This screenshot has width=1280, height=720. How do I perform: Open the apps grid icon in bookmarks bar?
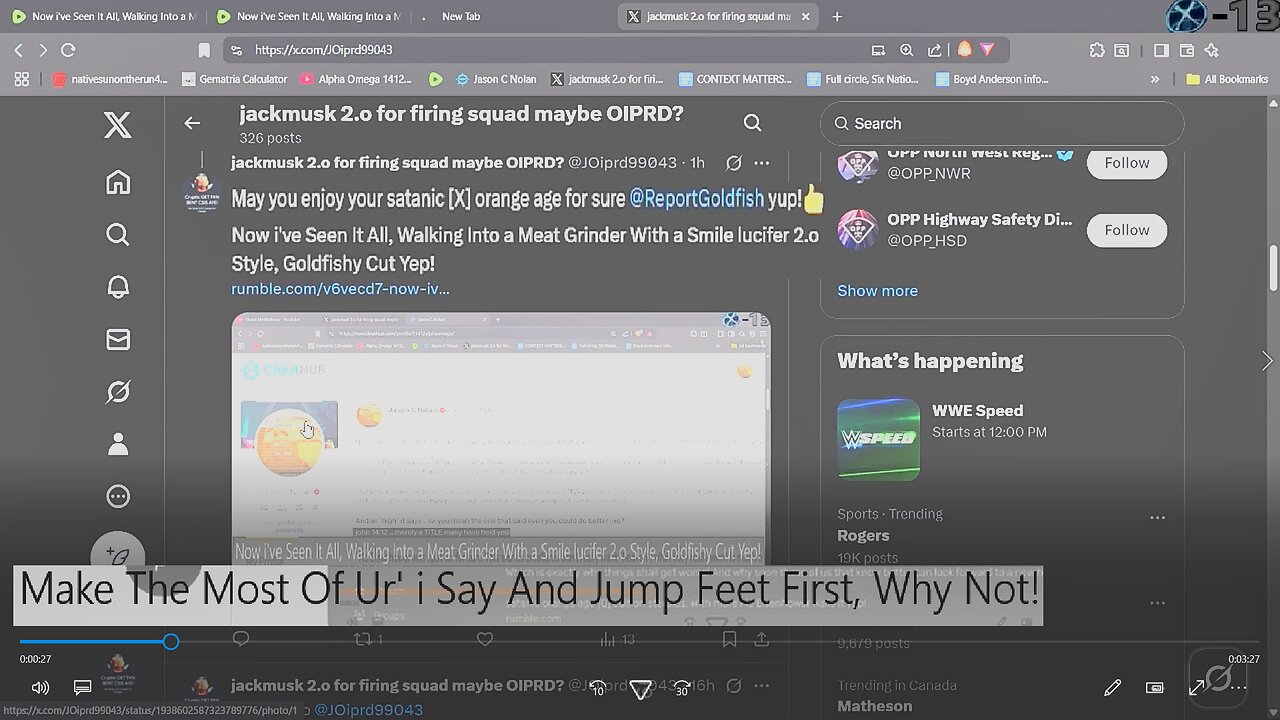point(21,79)
